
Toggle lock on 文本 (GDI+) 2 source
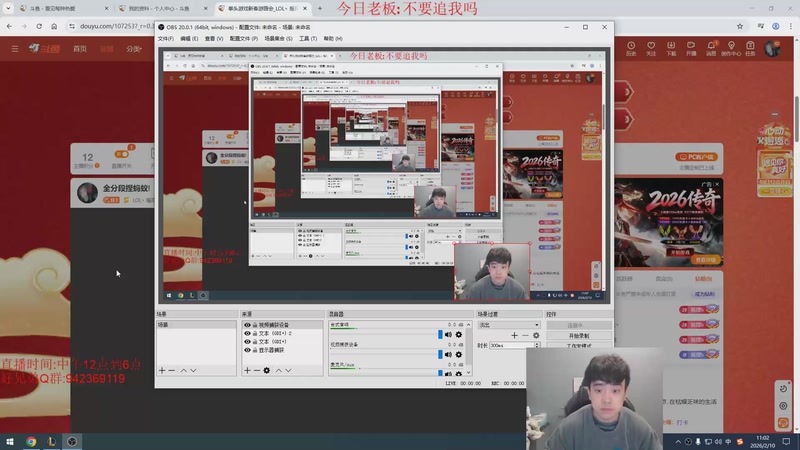pyautogui.click(x=255, y=333)
